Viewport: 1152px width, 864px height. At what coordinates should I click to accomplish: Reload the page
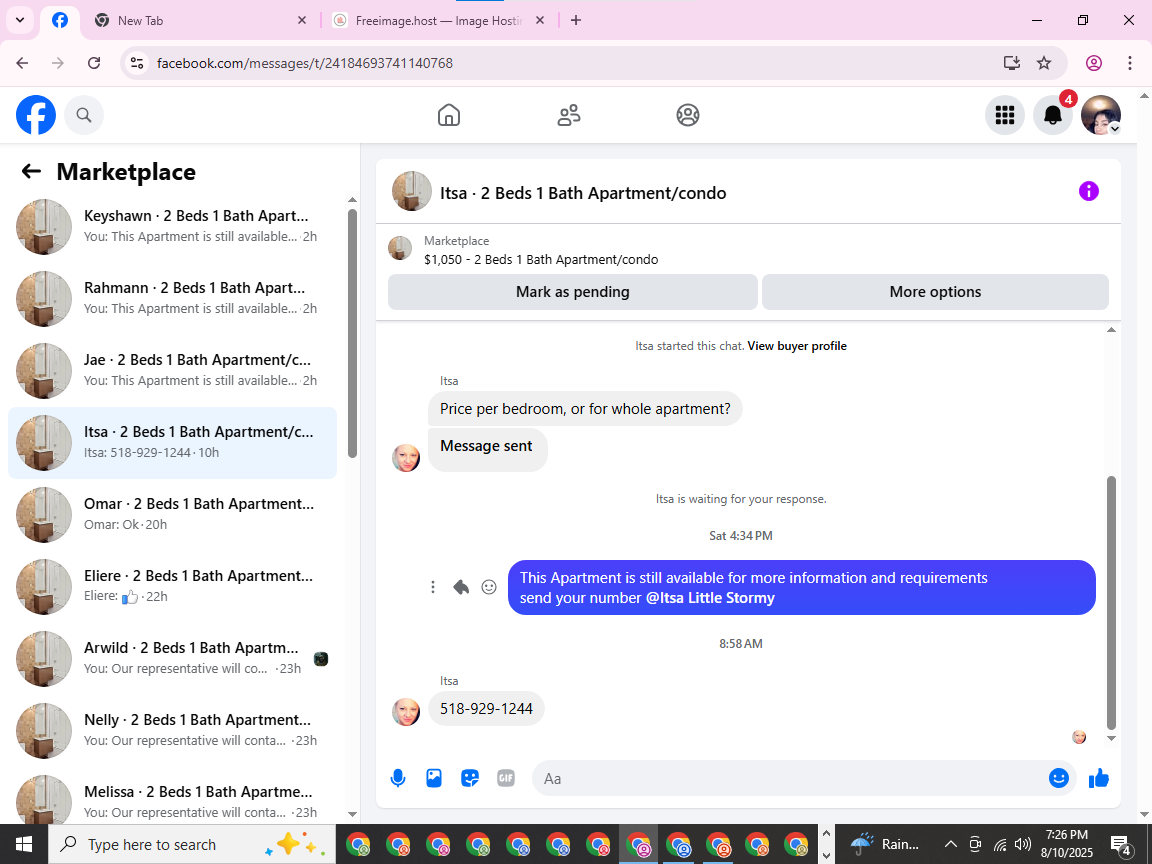[x=94, y=63]
